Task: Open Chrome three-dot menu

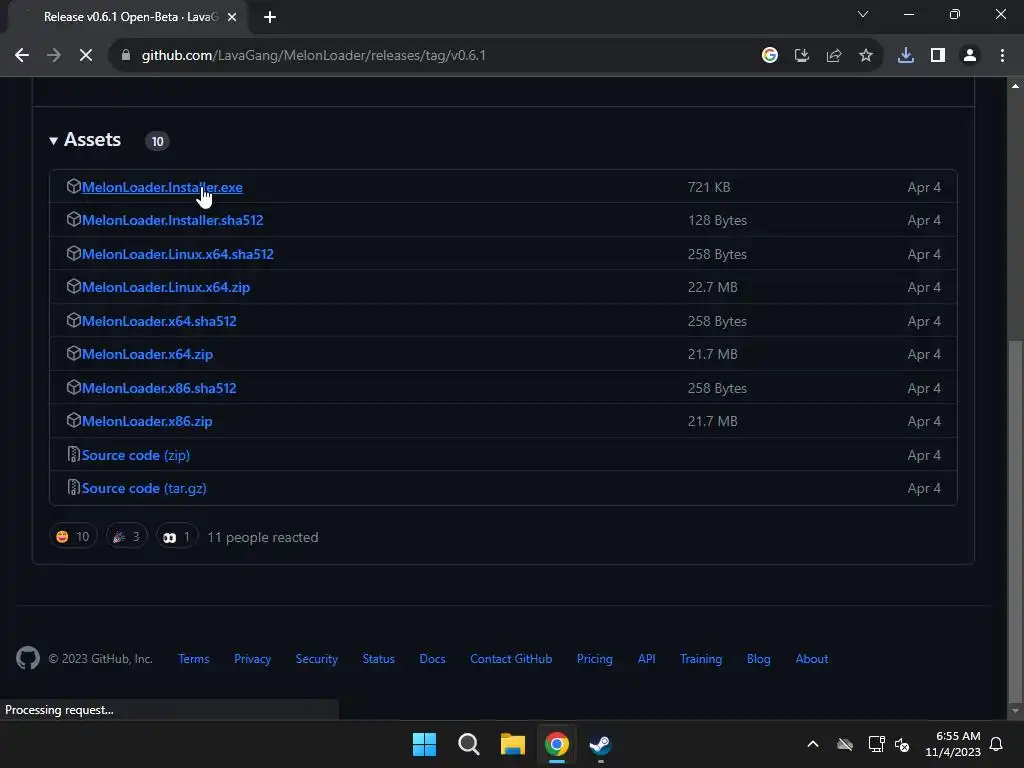Action: (x=1002, y=56)
